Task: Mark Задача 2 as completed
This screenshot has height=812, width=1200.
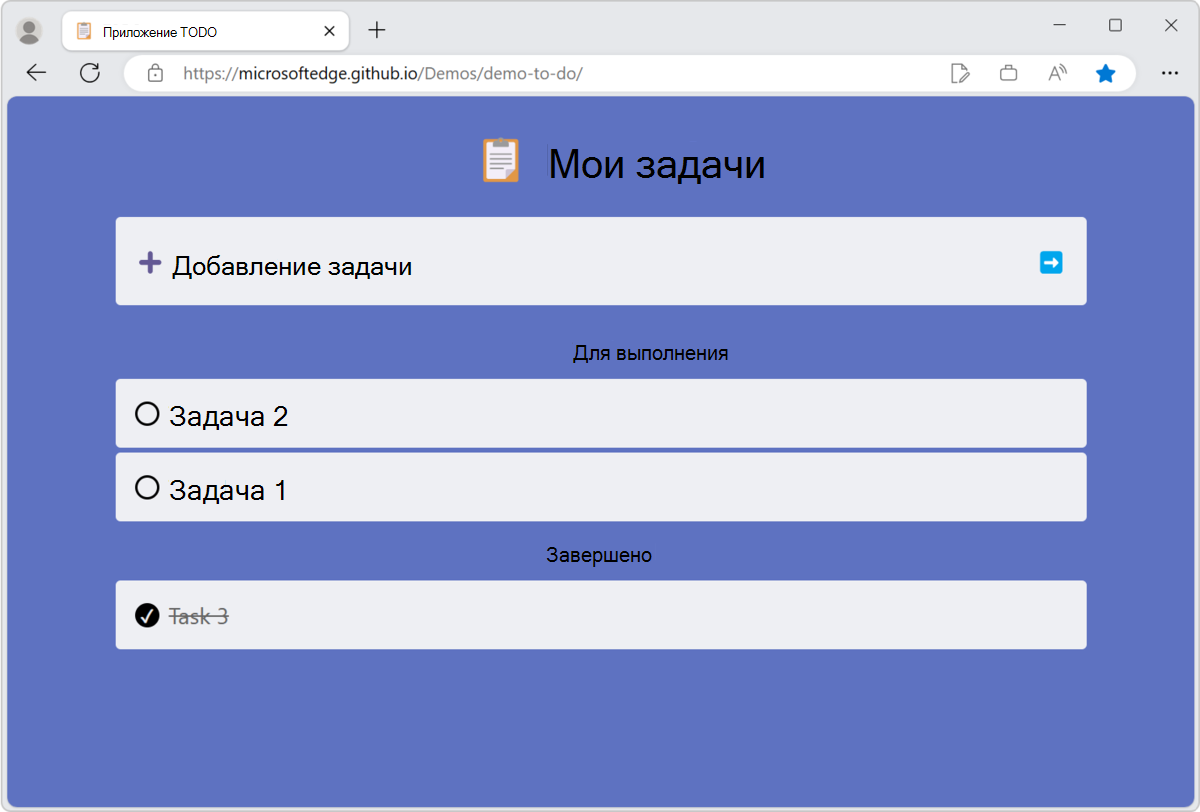Action: click(148, 413)
